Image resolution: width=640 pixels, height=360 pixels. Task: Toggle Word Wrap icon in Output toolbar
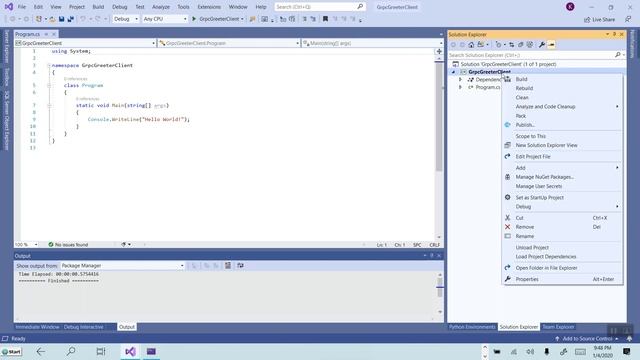pos(240,265)
